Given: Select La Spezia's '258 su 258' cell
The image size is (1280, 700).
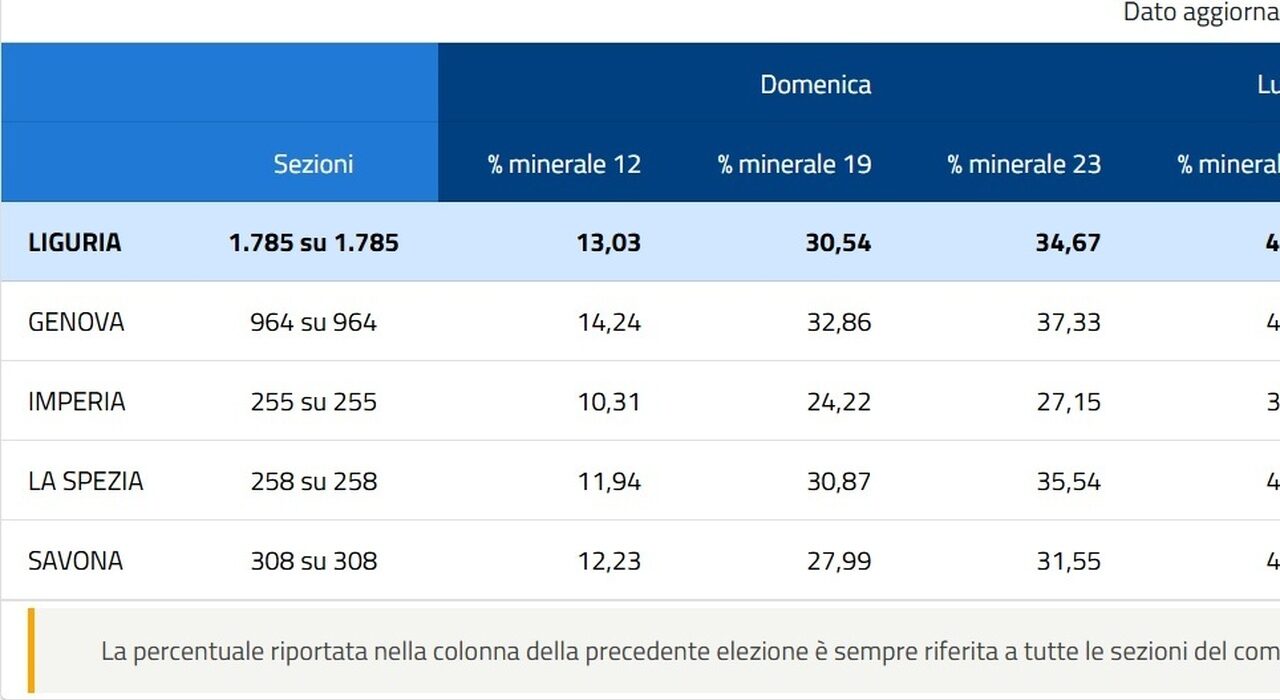Looking at the screenshot, I should pyautogui.click(x=314, y=481).
